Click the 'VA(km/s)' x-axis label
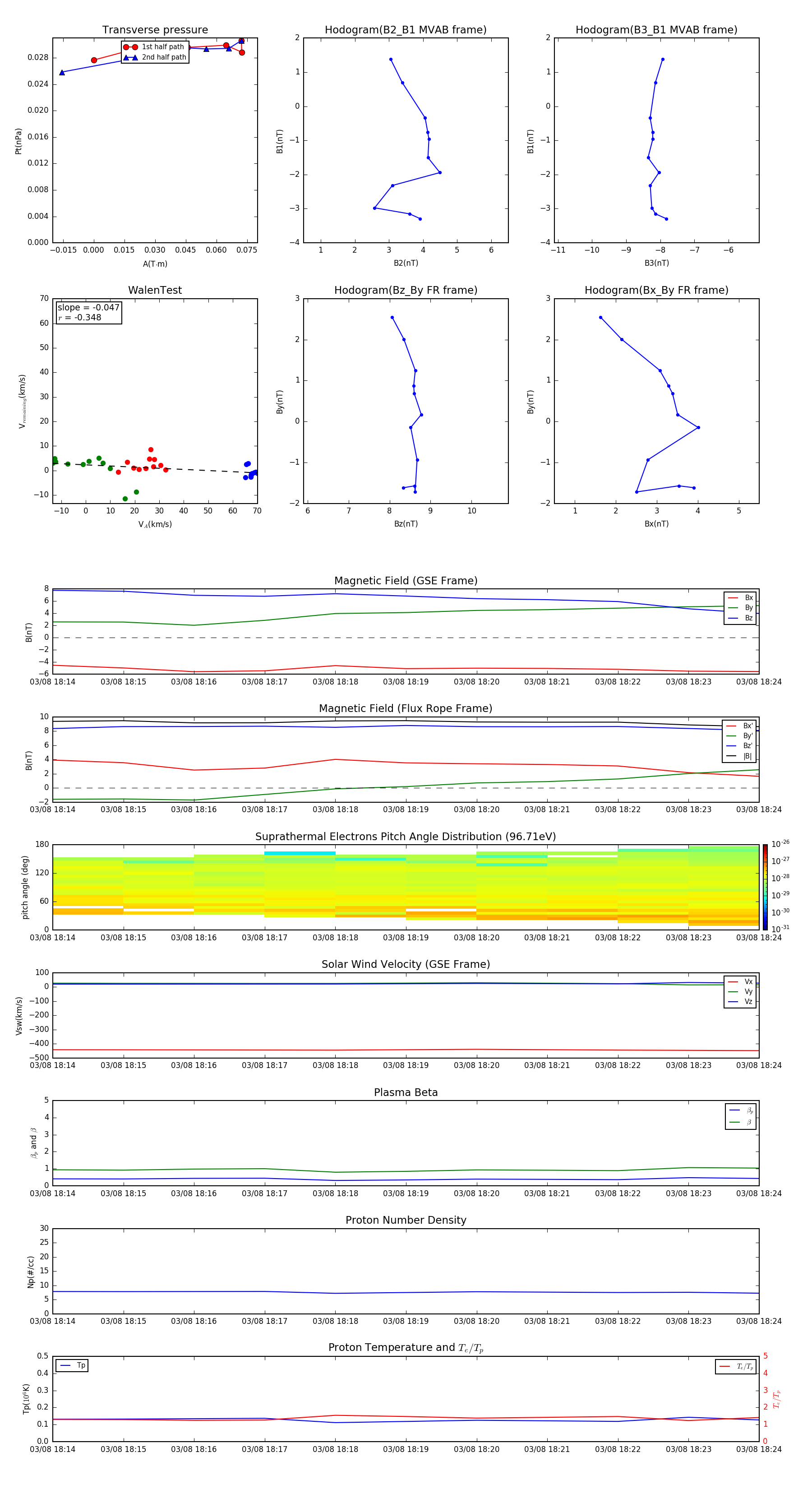The image size is (812, 1489). (x=155, y=524)
